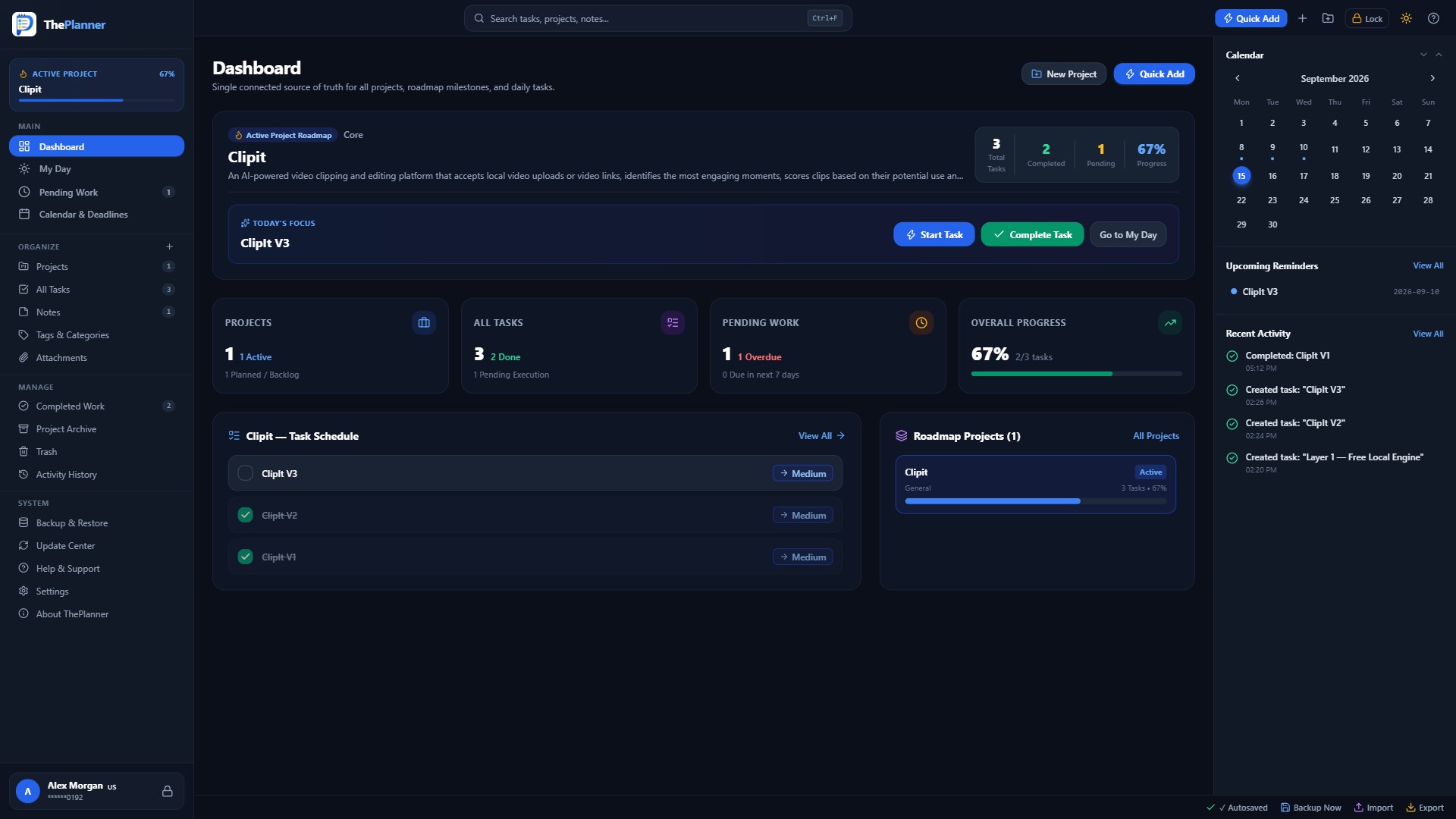The height and width of the screenshot is (819, 1456).
Task: Click Pending Work card clock icon
Action: click(x=921, y=322)
